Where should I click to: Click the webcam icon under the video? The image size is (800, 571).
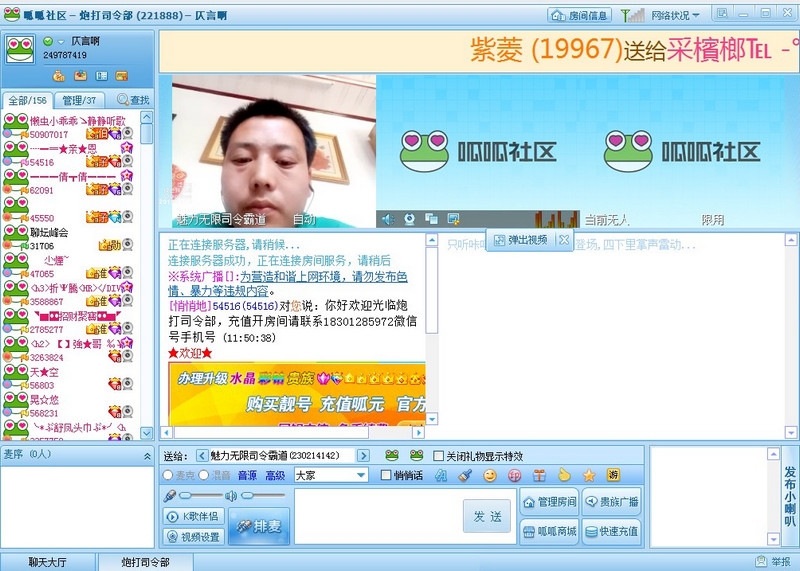tap(409, 219)
